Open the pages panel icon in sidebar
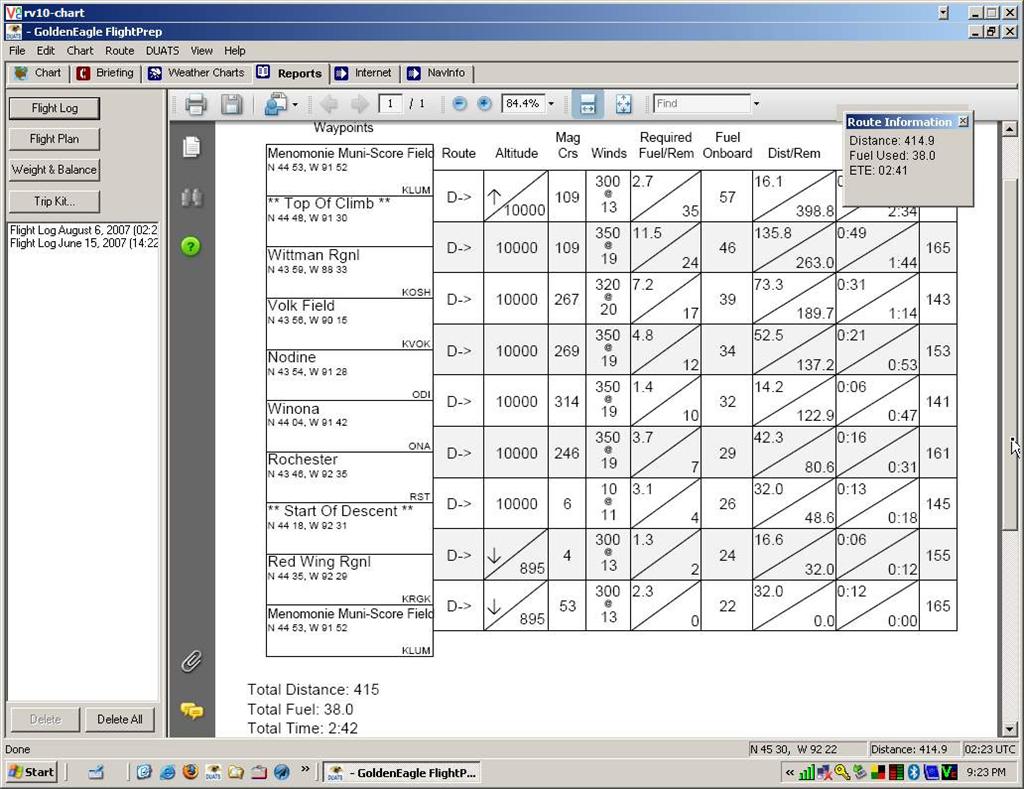This screenshot has height=789, width=1024. click(191, 147)
